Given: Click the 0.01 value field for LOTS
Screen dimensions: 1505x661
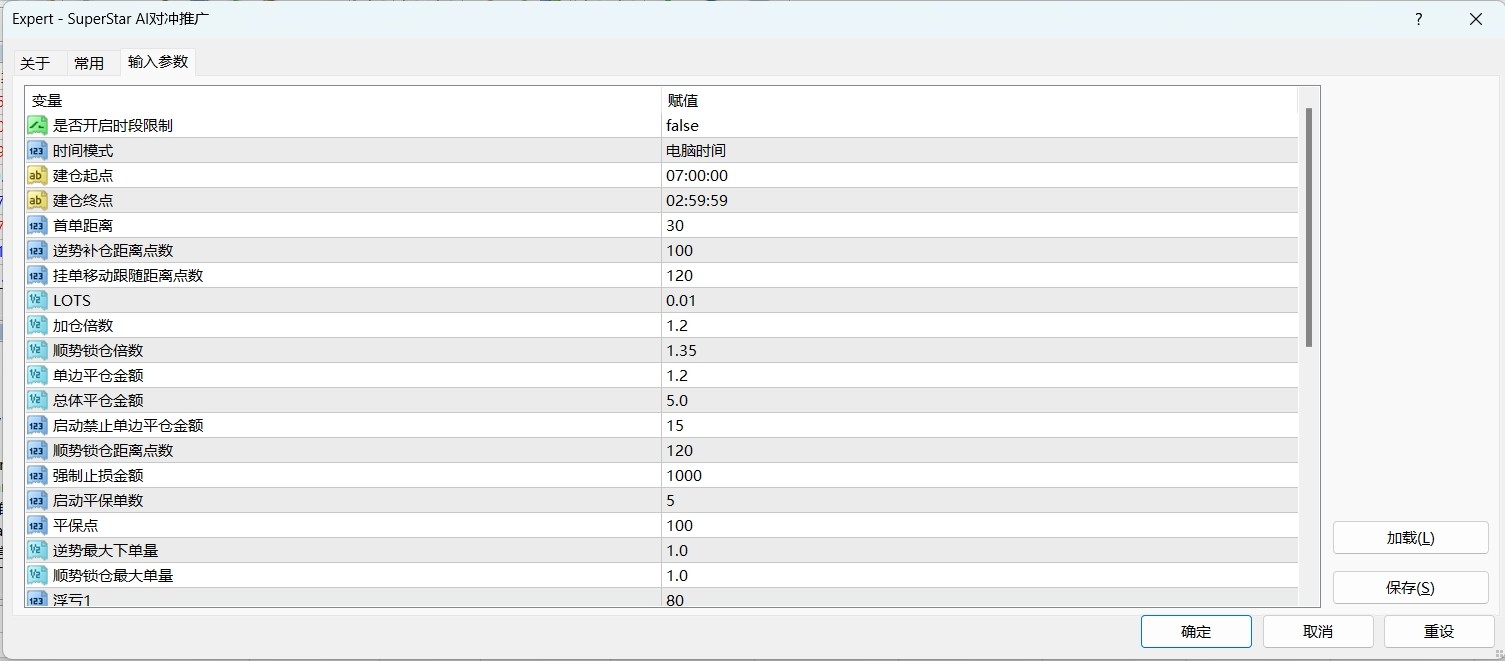Looking at the screenshot, I should pyautogui.click(x=681, y=300).
